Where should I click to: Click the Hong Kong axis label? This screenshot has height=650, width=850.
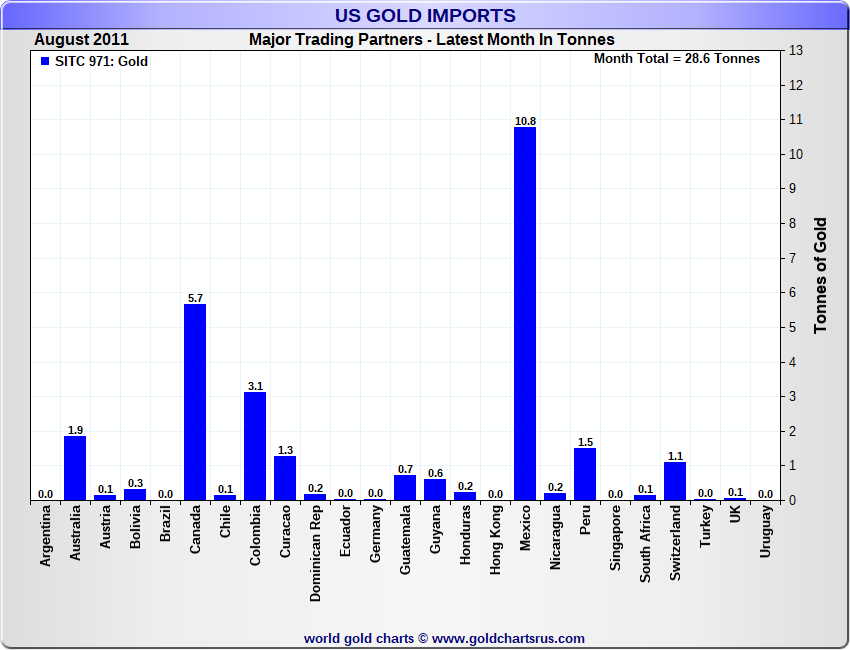click(495, 539)
